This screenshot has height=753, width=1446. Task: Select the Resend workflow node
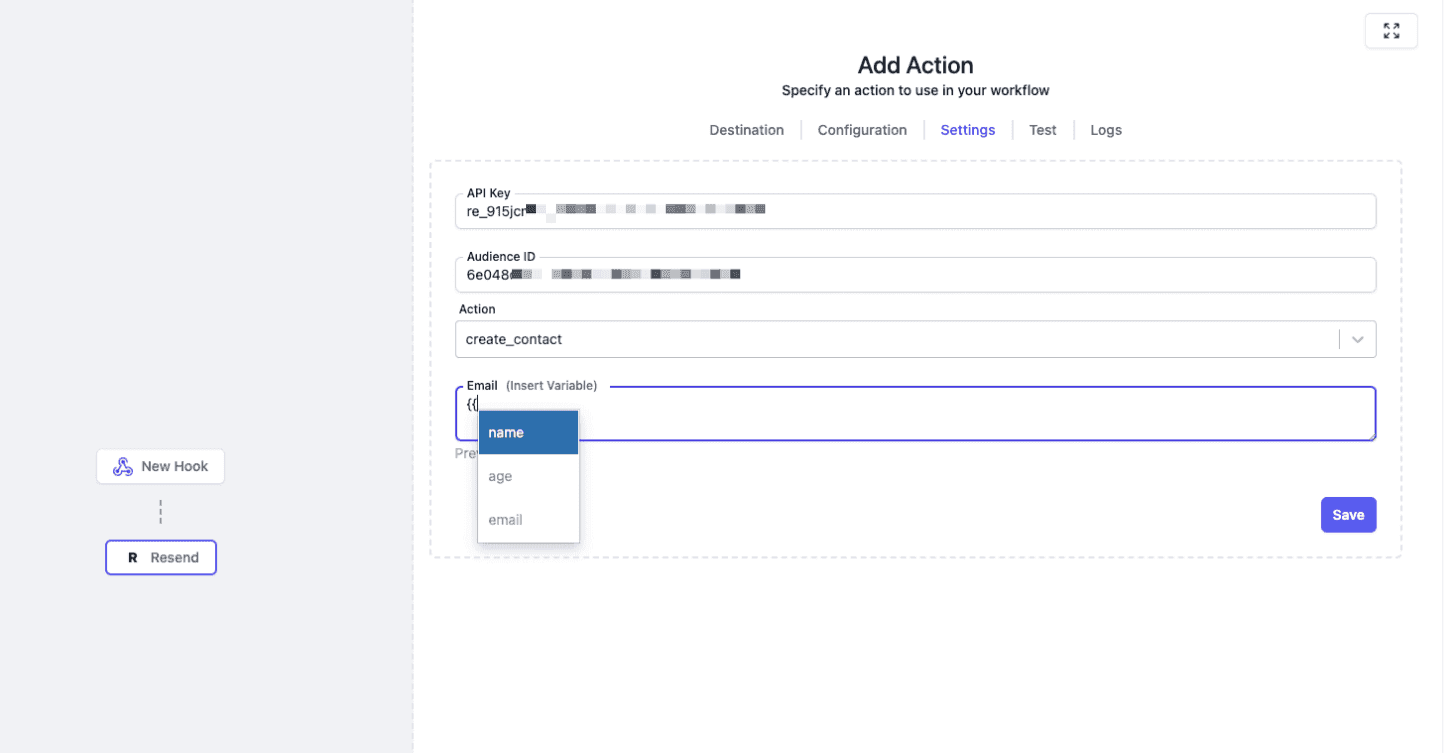pos(161,558)
